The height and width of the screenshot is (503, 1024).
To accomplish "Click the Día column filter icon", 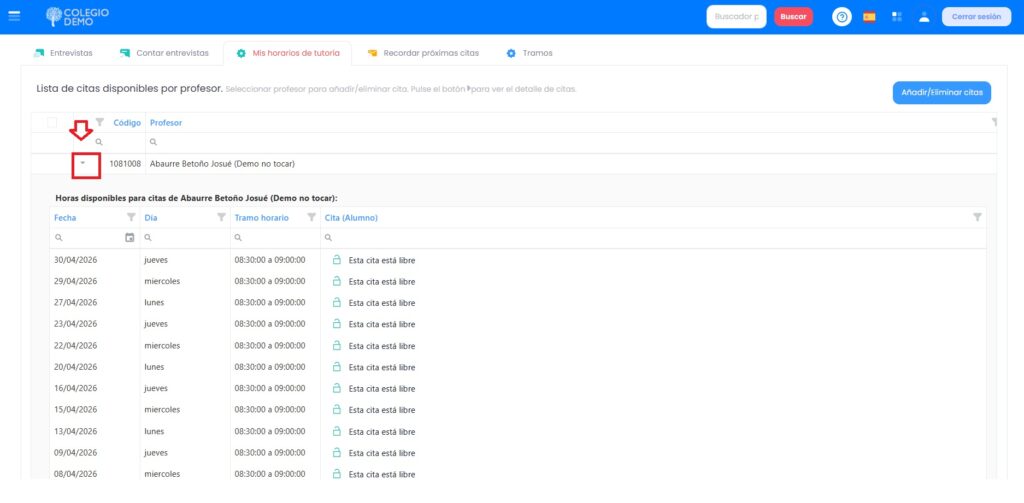I will [221, 217].
